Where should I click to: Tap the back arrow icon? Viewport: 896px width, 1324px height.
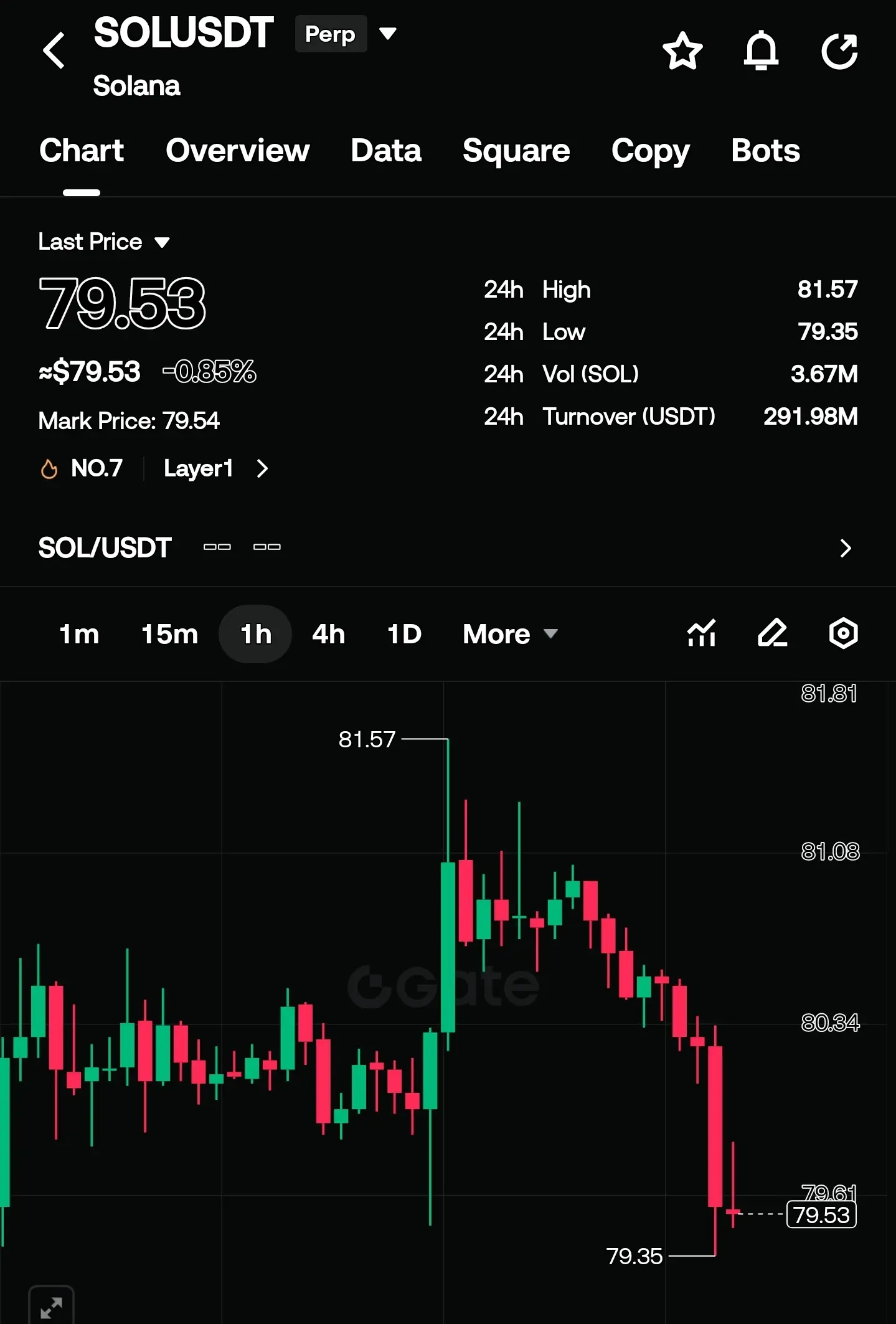[54, 50]
